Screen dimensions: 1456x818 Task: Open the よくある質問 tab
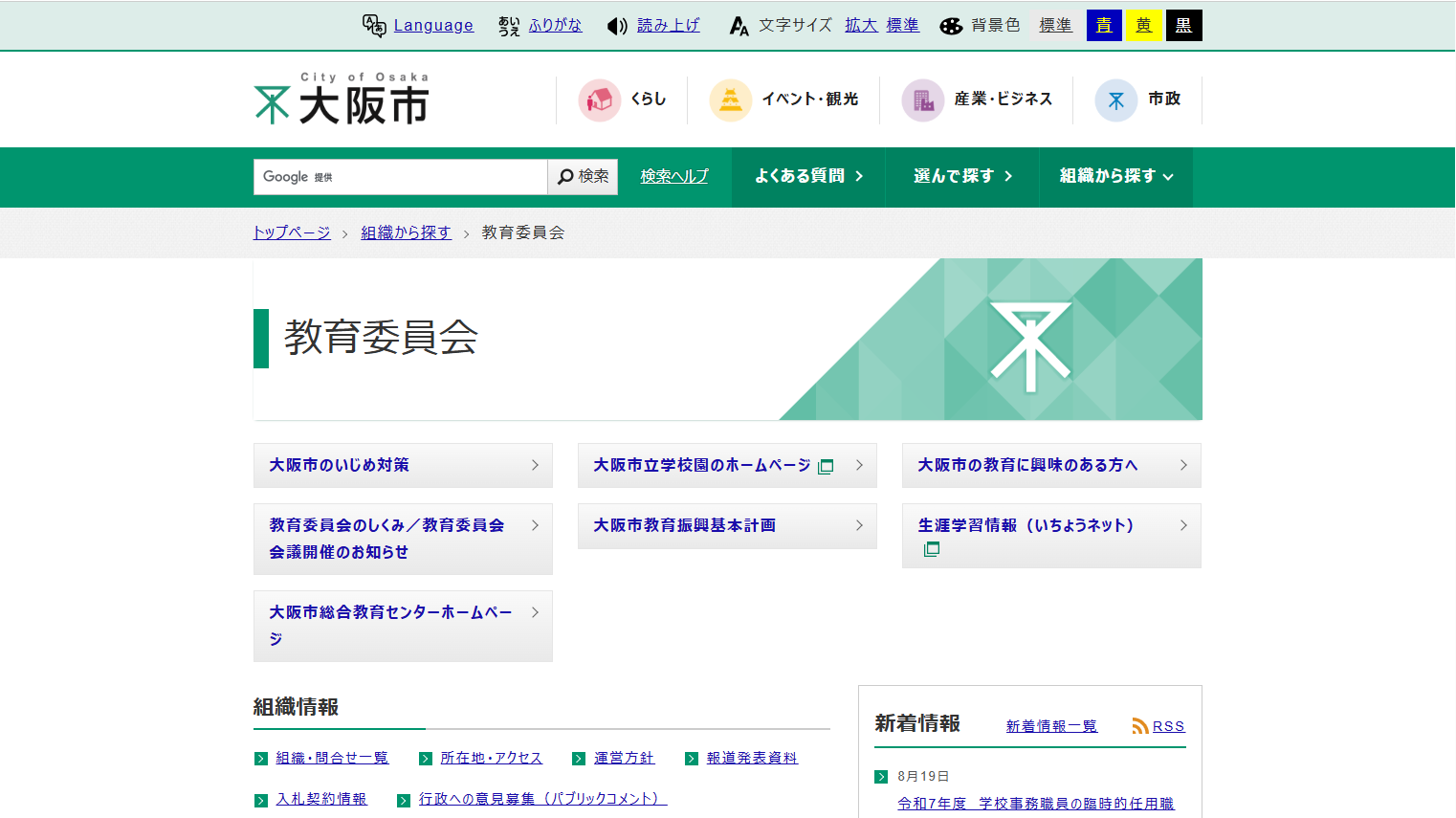pos(808,177)
